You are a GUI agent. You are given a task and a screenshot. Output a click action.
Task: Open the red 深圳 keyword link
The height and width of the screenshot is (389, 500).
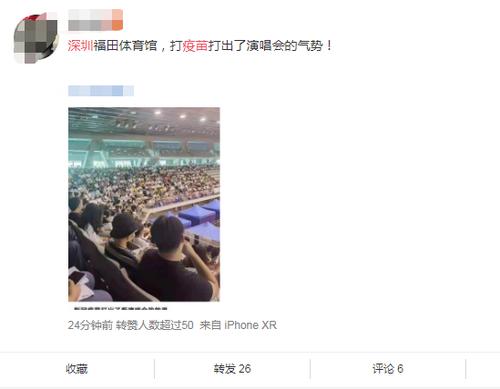[x=80, y=46]
